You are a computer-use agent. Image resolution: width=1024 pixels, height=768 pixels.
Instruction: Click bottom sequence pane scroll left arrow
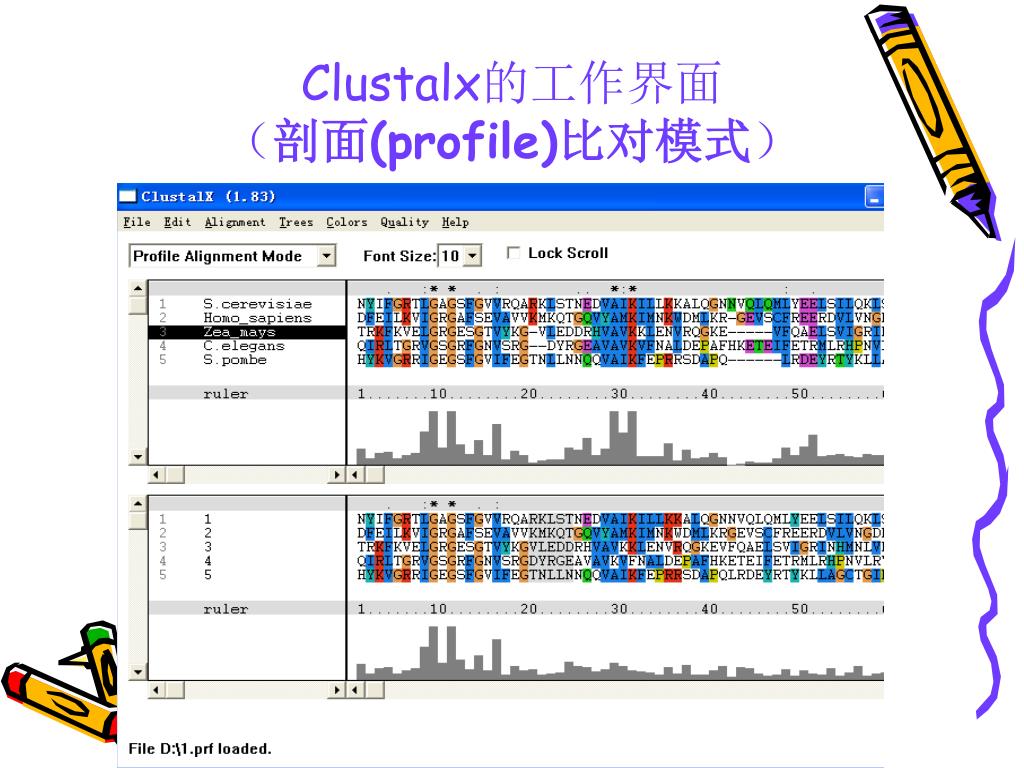tap(355, 690)
